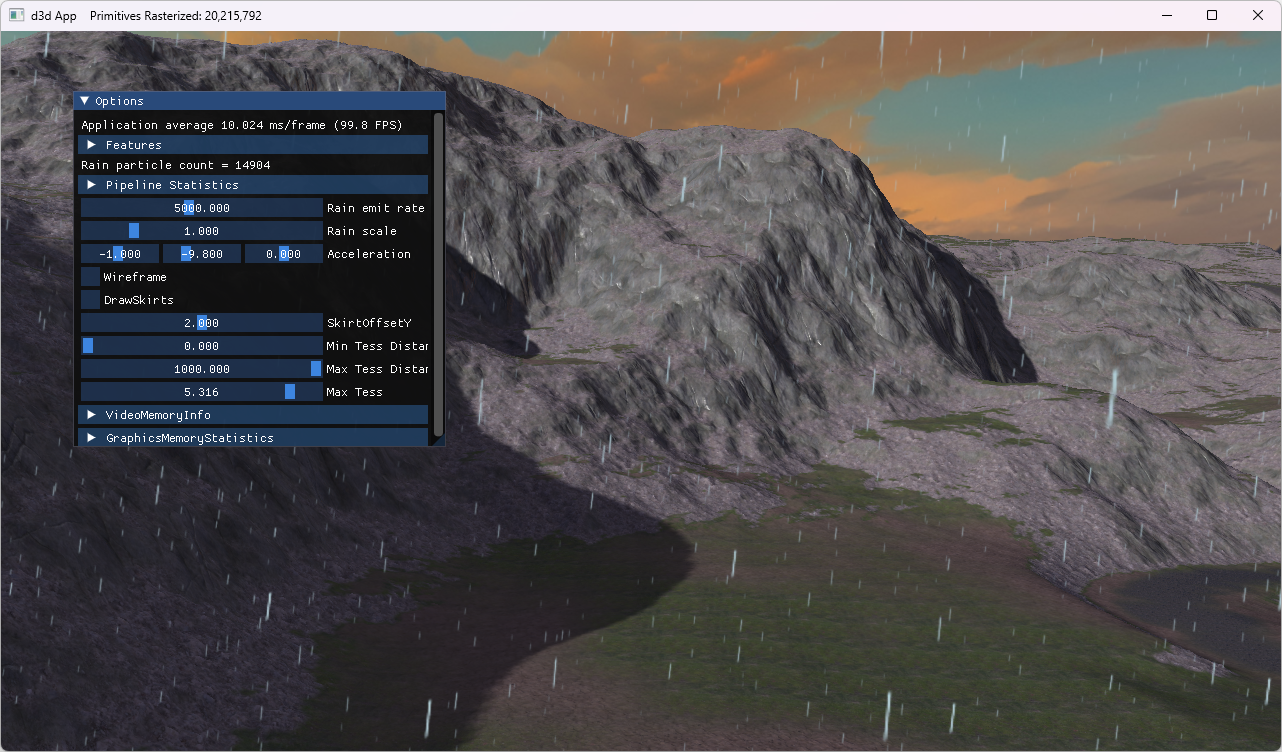Viewport: 1282px width, 752px height.
Task: Click the Pipeline Statistics arrow icon
Action: pos(92,185)
